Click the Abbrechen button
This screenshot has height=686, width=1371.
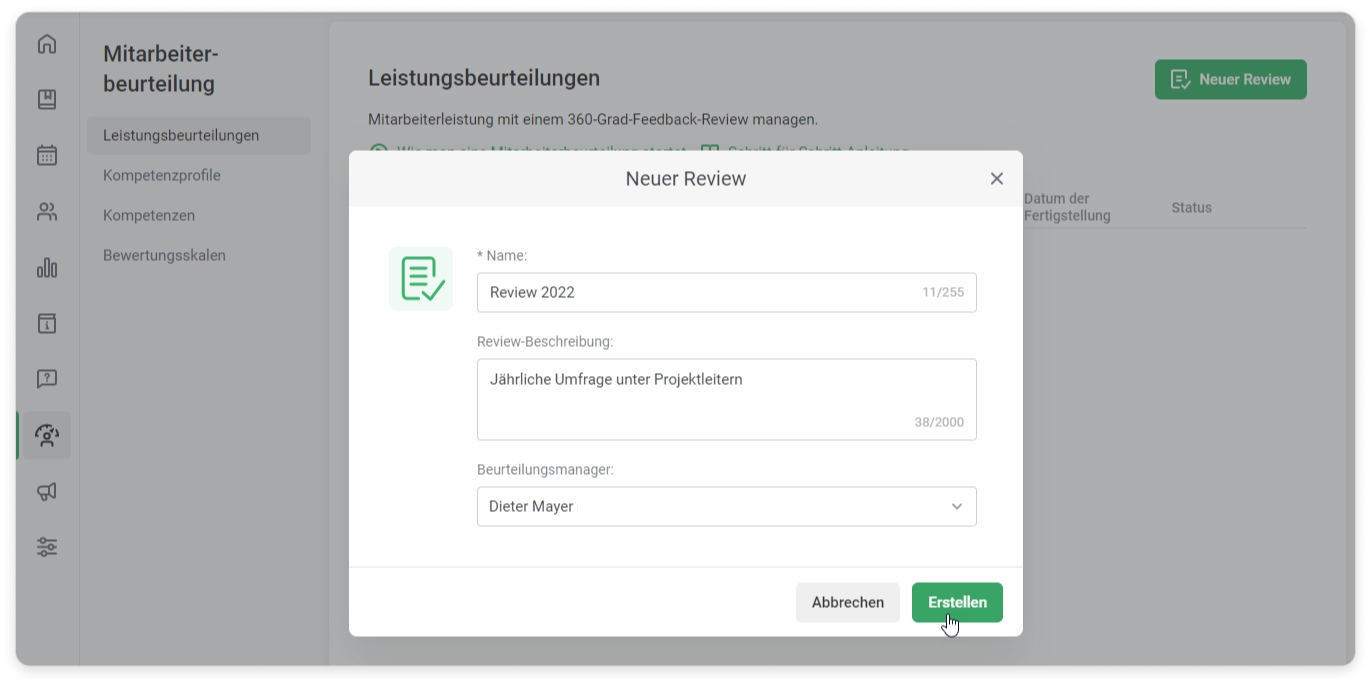pyautogui.click(x=847, y=602)
